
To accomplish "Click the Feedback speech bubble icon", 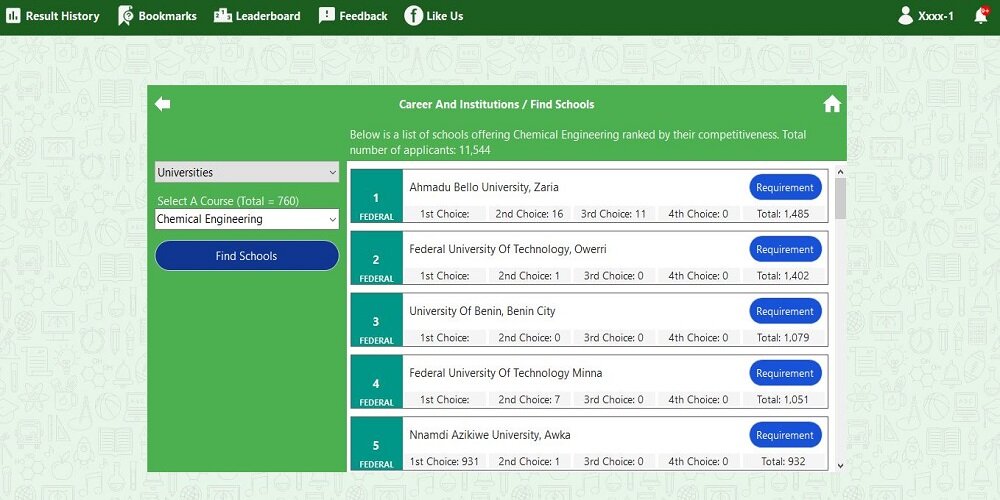I will [x=327, y=16].
